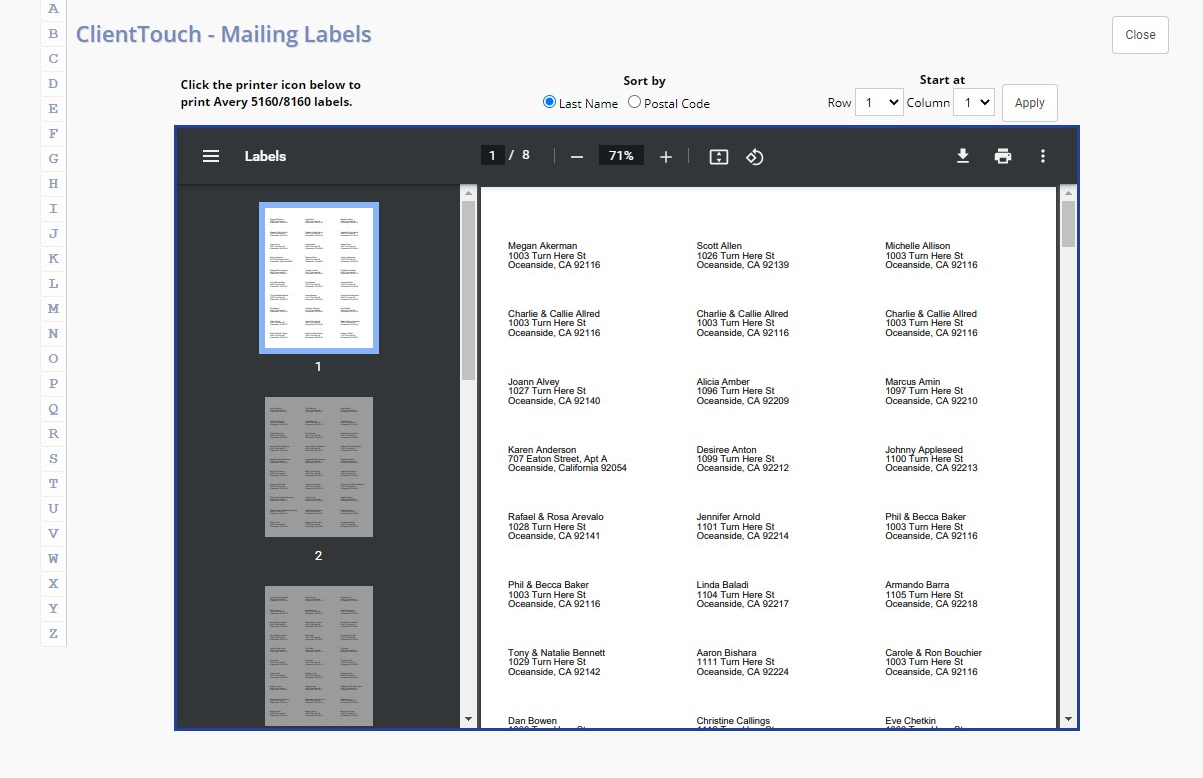The height and width of the screenshot is (778, 1203).
Task: Select the Last Name sort option
Action: 549,102
